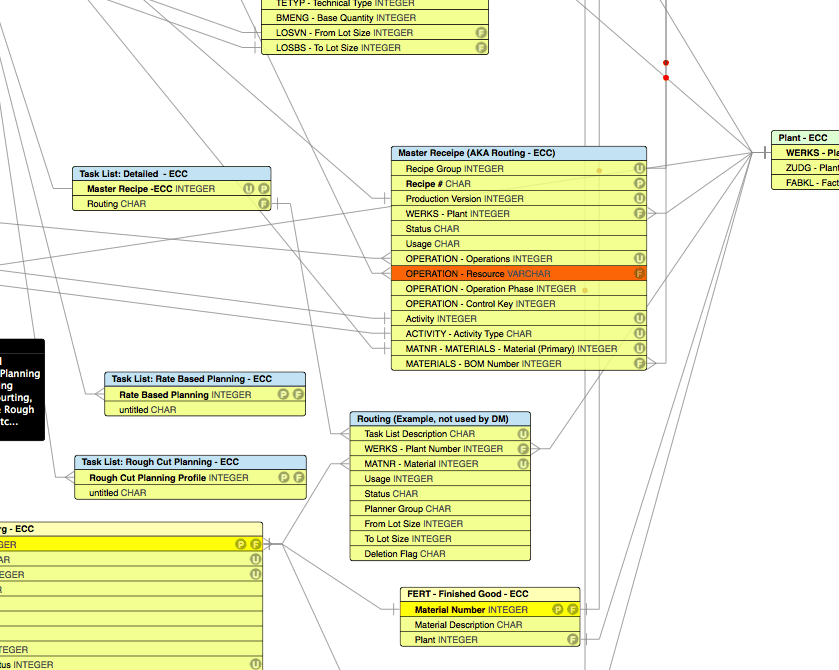Screen dimensions: 839x670
Task: Select FERT - Finished Good - ECC header
Action: coord(490,594)
